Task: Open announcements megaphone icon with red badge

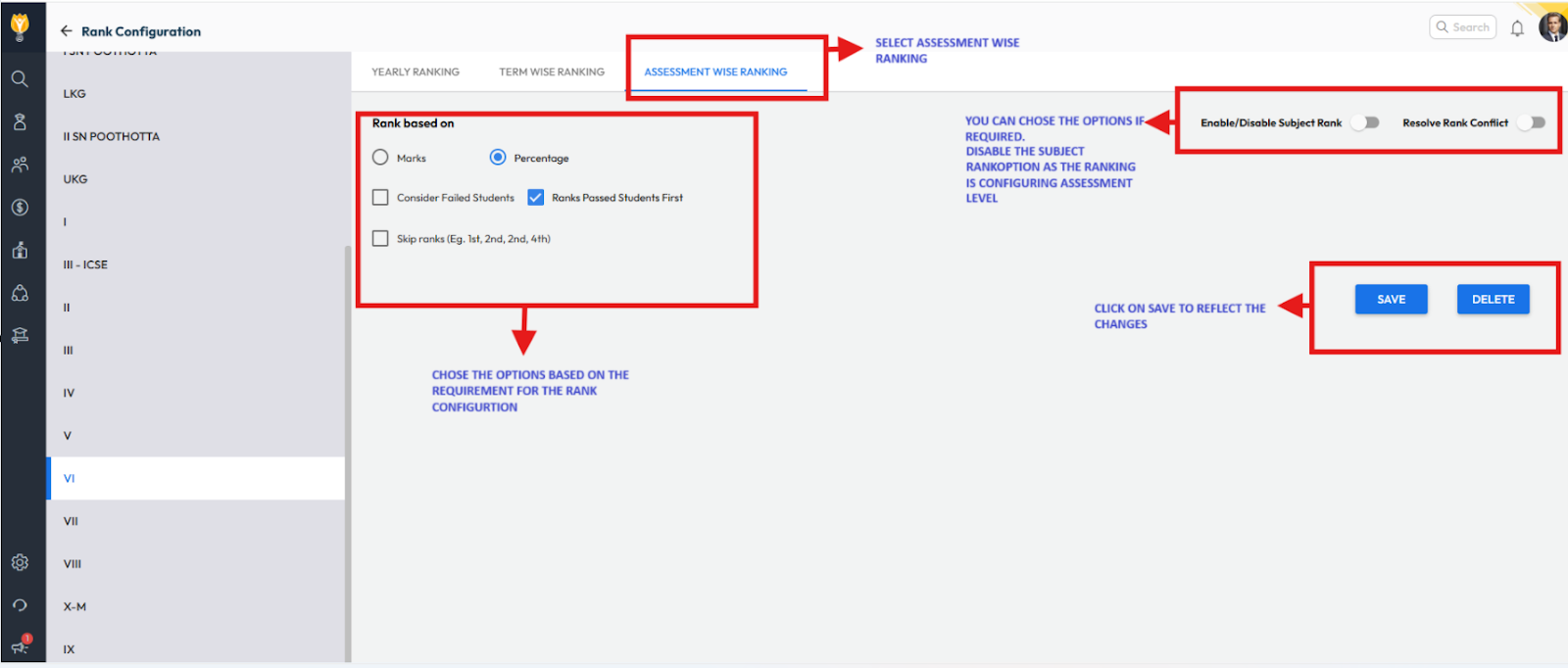Action: (x=20, y=646)
